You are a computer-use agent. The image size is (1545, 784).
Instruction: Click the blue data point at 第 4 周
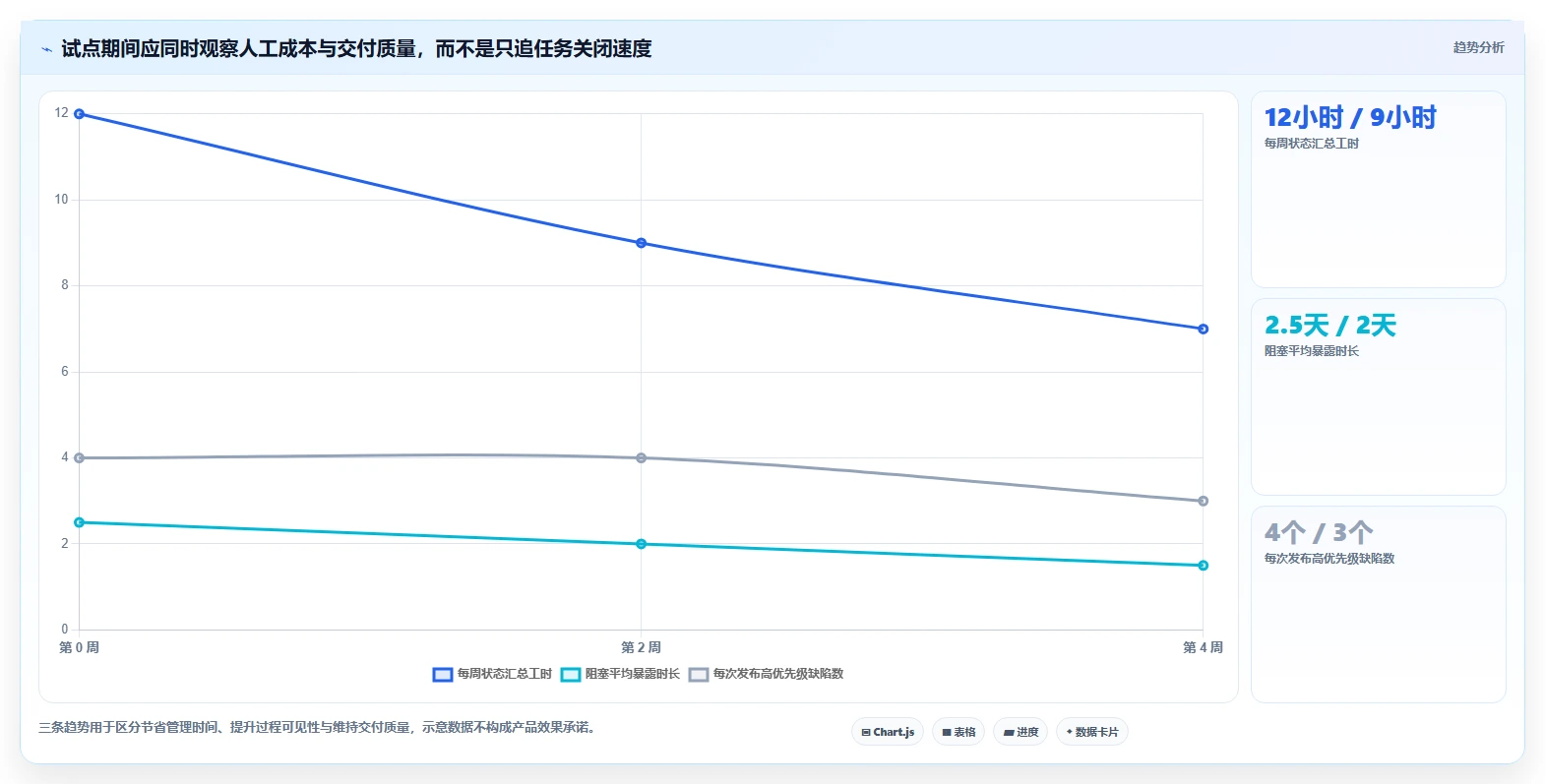point(1203,330)
